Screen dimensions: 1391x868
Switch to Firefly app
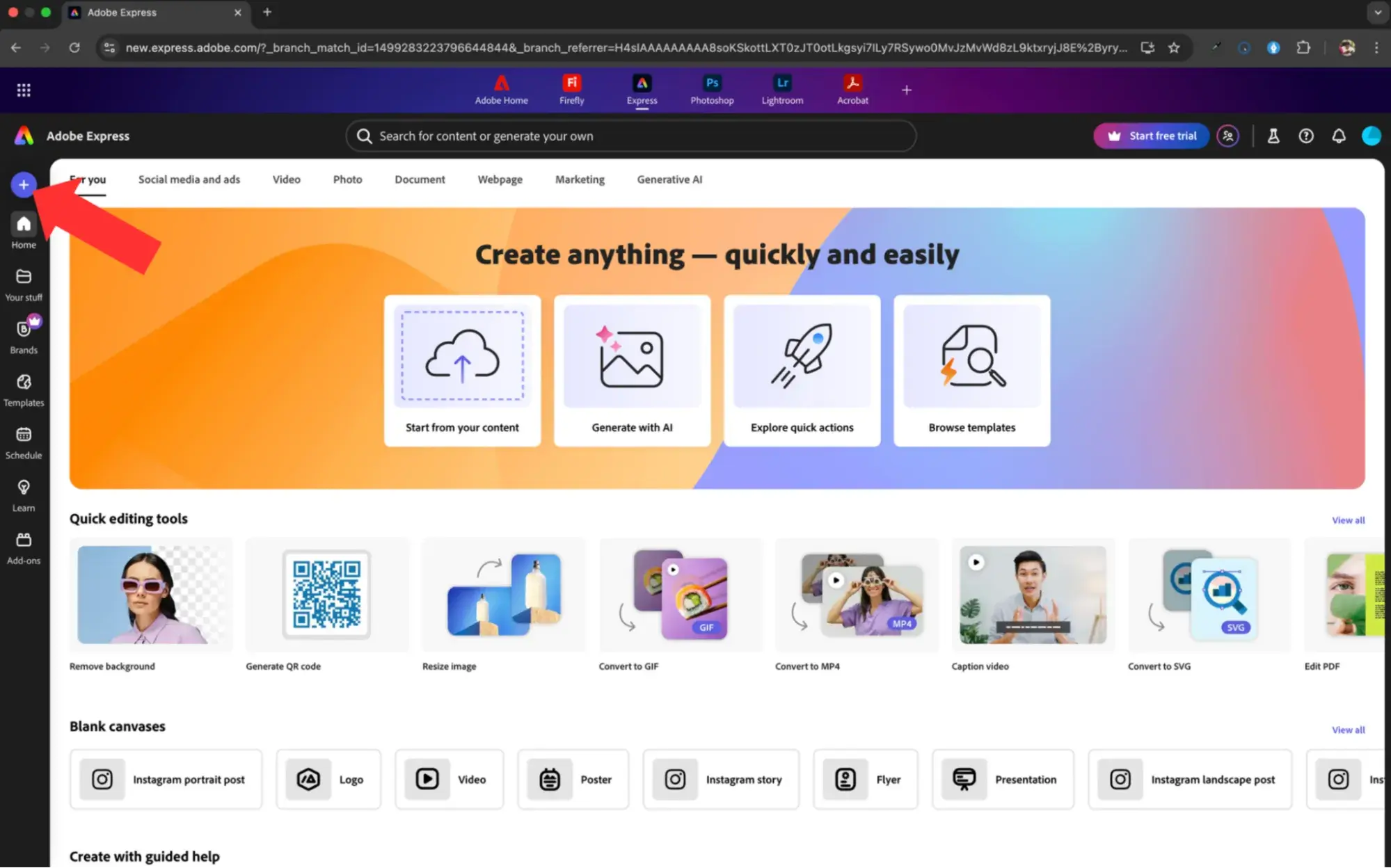(571, 90)
